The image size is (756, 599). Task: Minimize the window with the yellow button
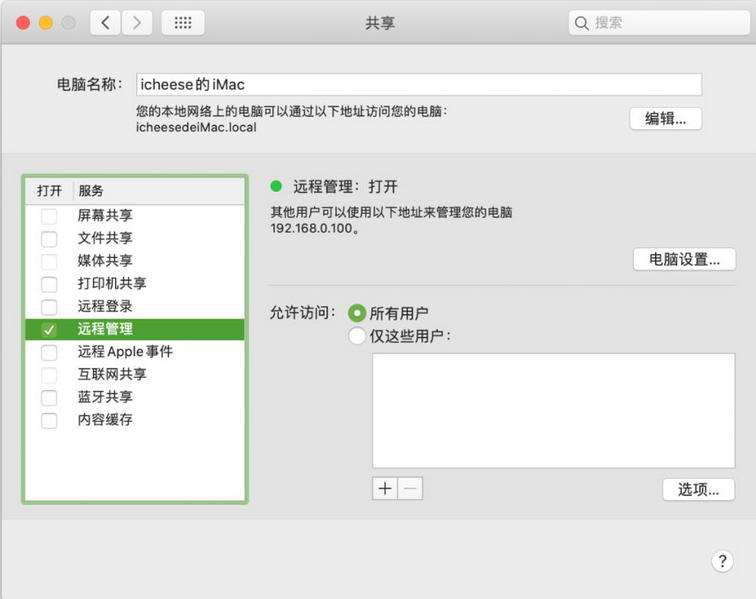46,23
